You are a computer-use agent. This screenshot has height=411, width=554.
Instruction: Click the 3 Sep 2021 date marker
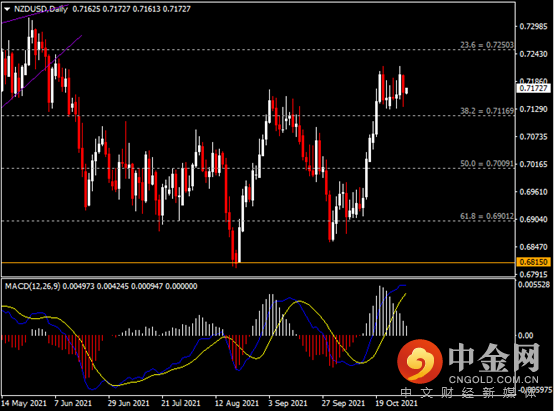pos(288,403)
